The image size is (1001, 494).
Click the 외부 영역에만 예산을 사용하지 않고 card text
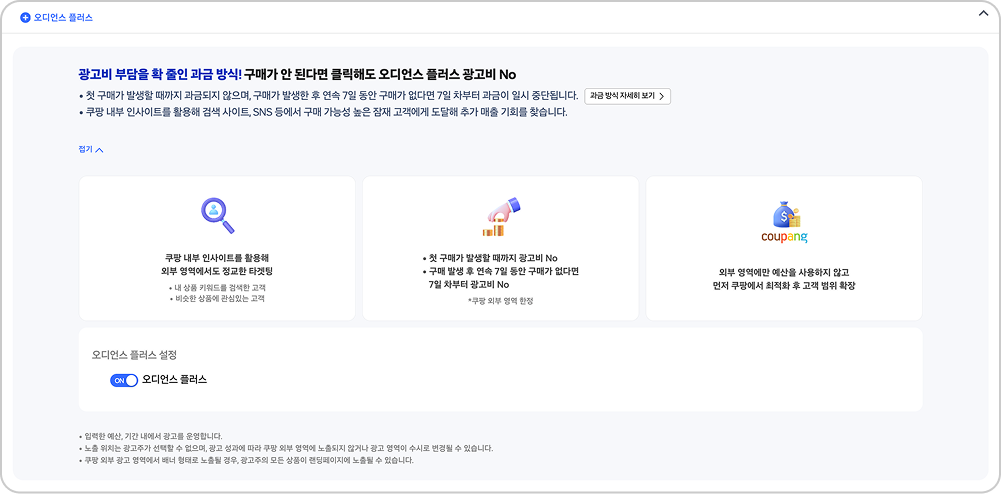coord(784,271)
